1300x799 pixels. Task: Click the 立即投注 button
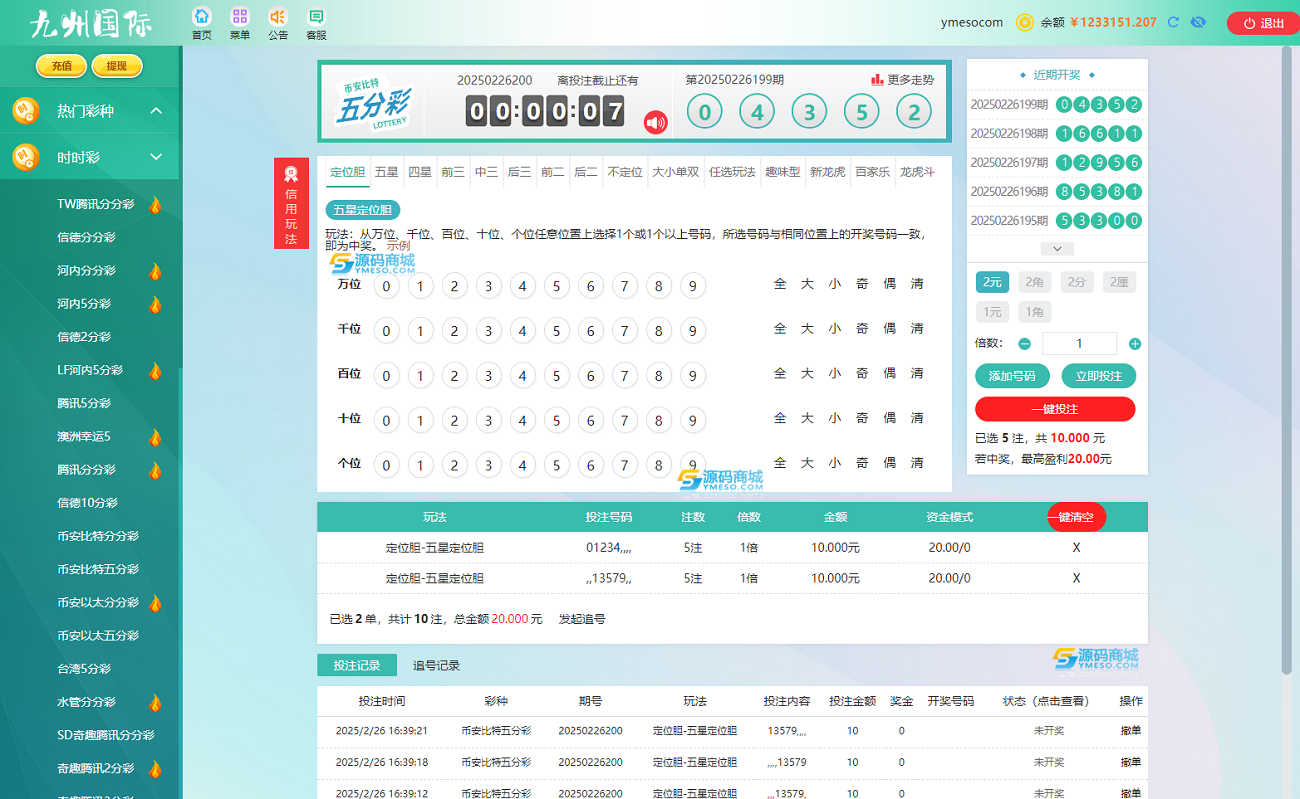[1098, 376]
